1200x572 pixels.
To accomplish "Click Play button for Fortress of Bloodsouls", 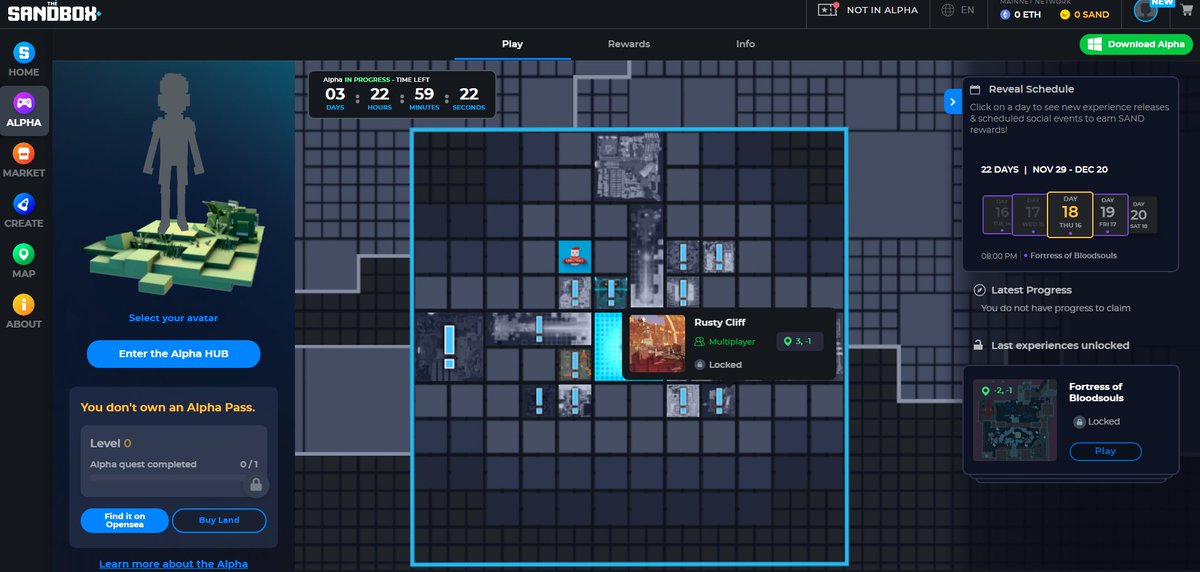I will tap(1105, 451).
